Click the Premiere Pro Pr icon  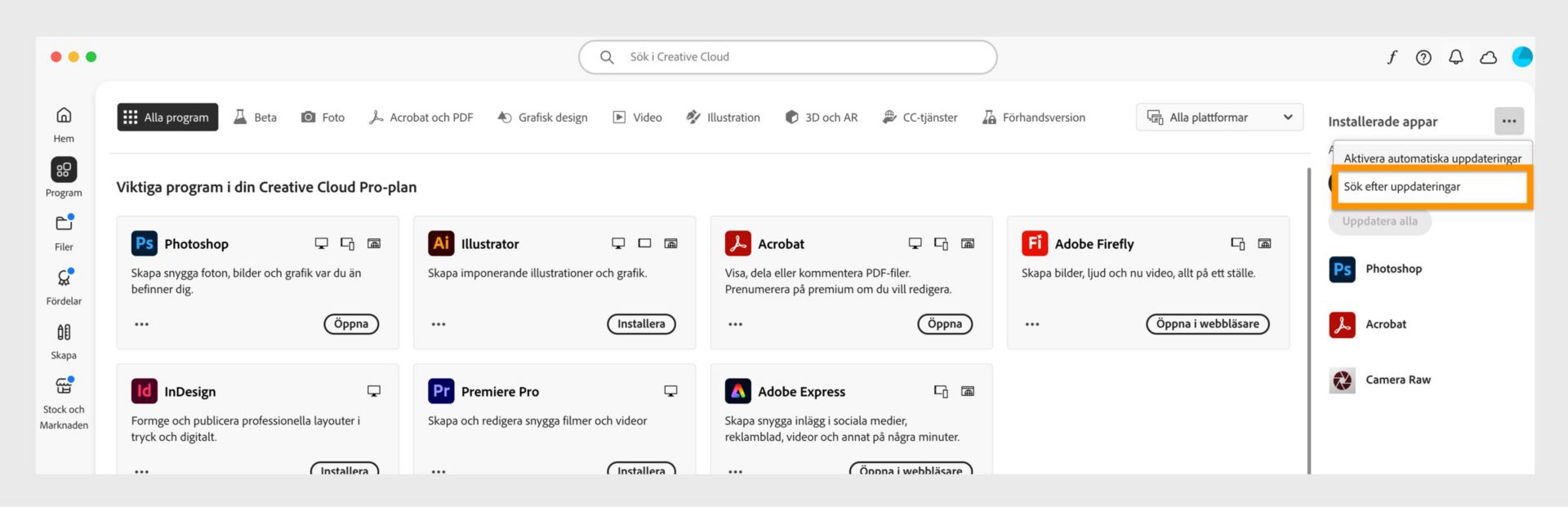[441, 391]
